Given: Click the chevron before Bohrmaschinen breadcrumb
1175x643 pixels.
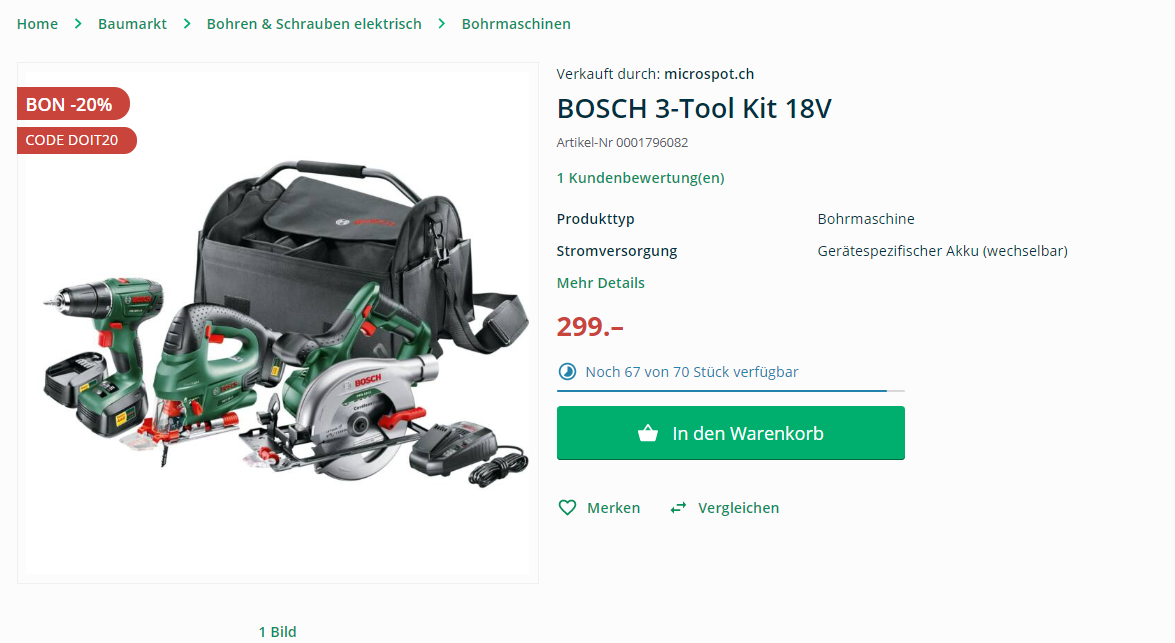Looking at the screenshot, I should pos(442,24).
